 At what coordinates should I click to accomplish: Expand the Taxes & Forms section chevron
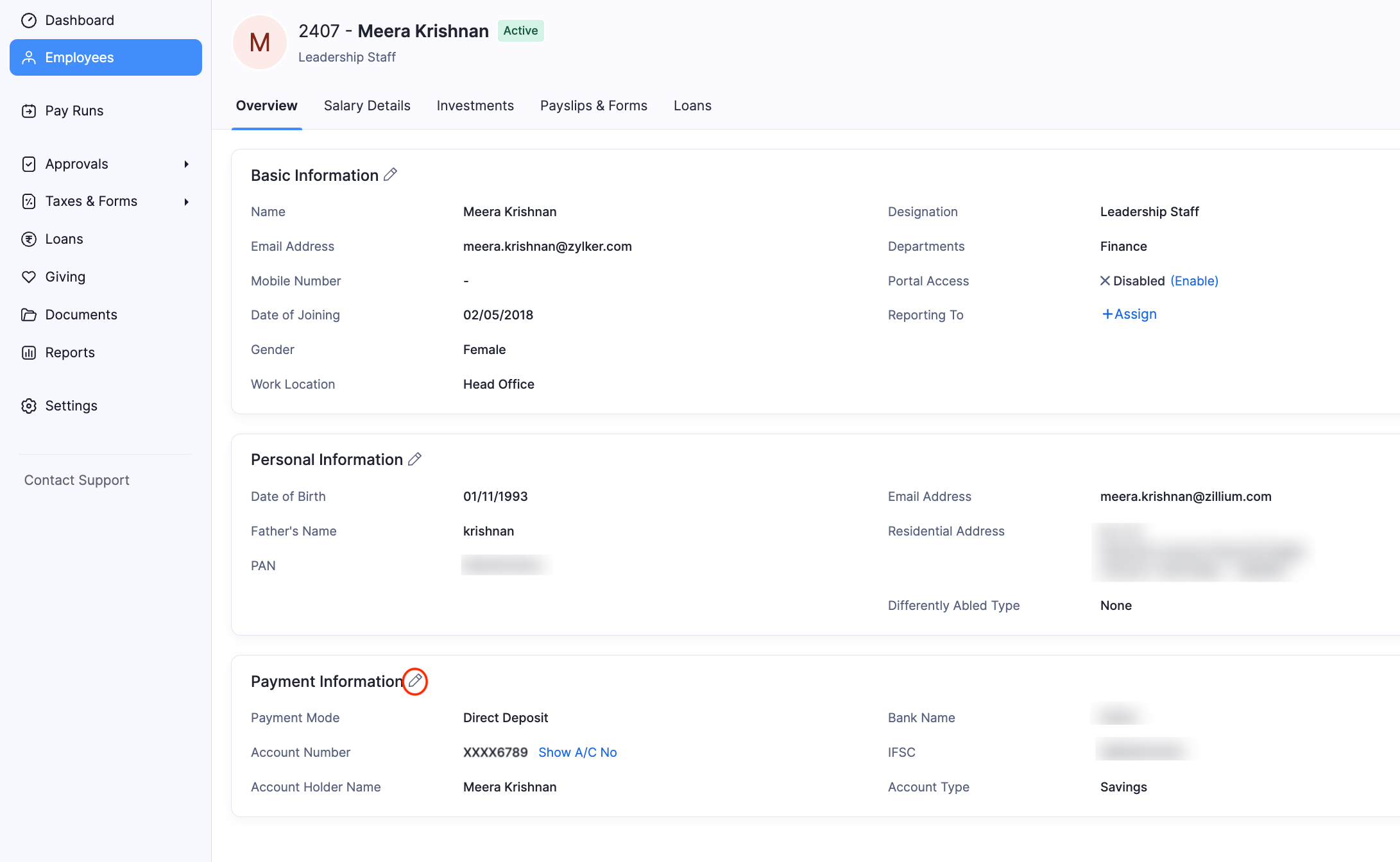(186, 201)
